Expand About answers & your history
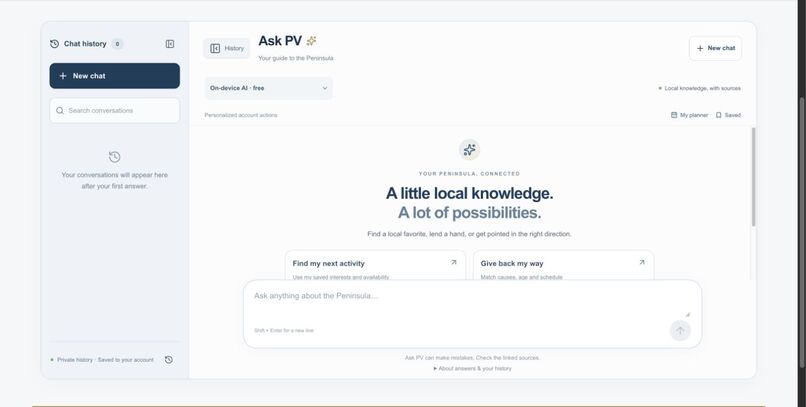Screen dimensions: 806x407 coord(472,368)
